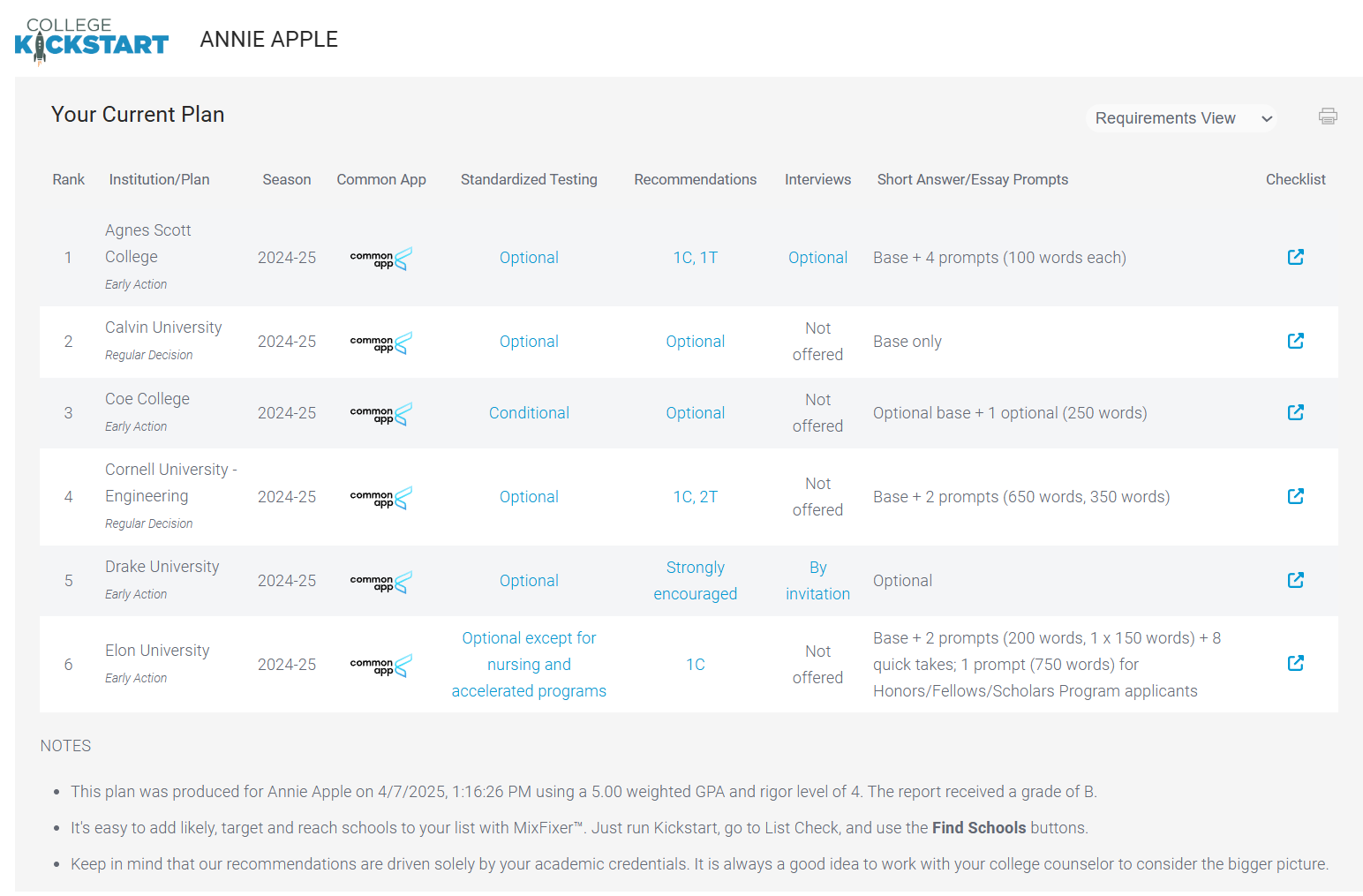
Task: Open Cornell 1C, 2T recommendations link
Action: point(696,497)
